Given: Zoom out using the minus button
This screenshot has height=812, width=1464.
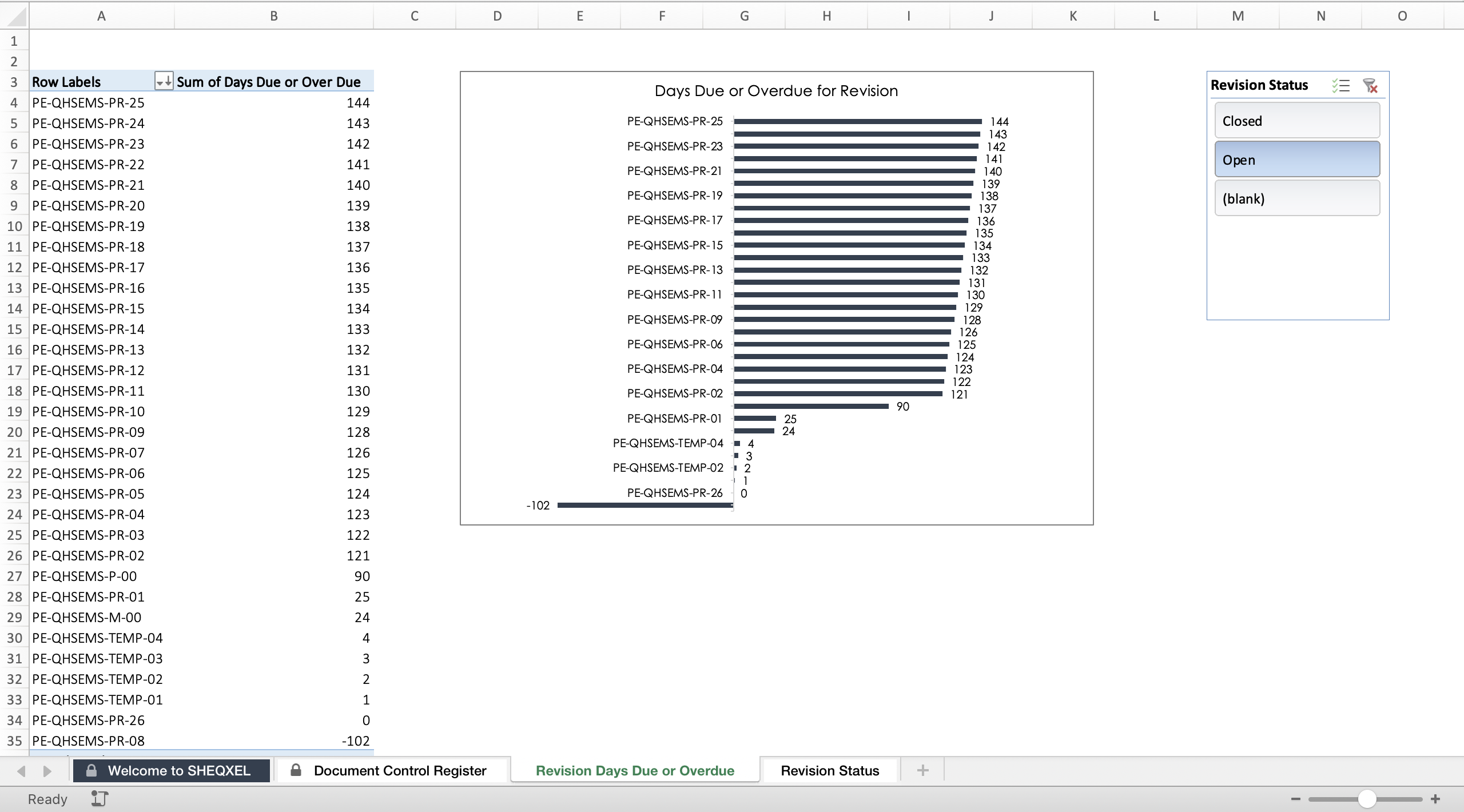Looking at the screenshot, I should [1296, 799].
